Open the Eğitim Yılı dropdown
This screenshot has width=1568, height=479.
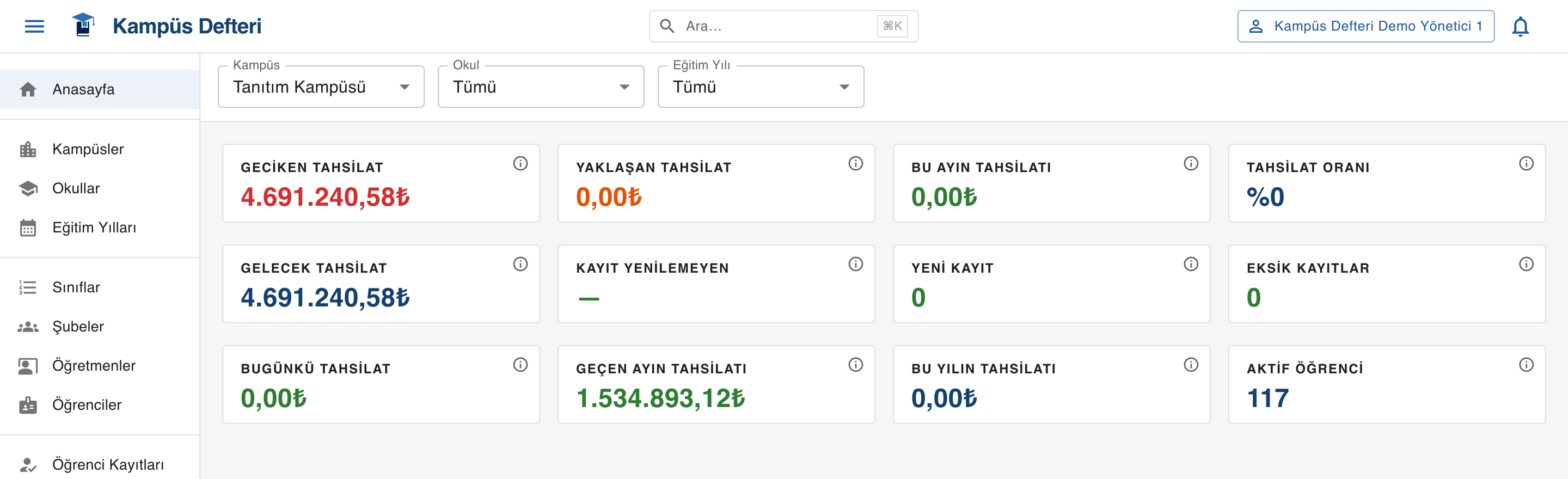pos(761,87)
